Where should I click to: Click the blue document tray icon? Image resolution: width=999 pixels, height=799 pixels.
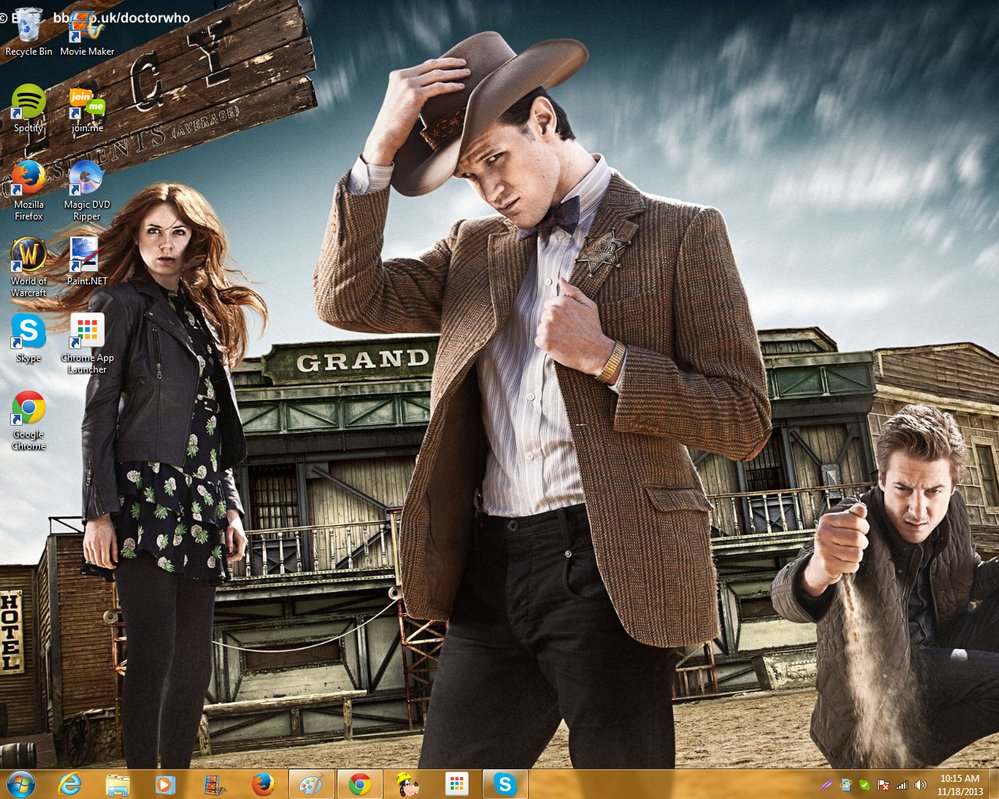click(x=845, y=785)
